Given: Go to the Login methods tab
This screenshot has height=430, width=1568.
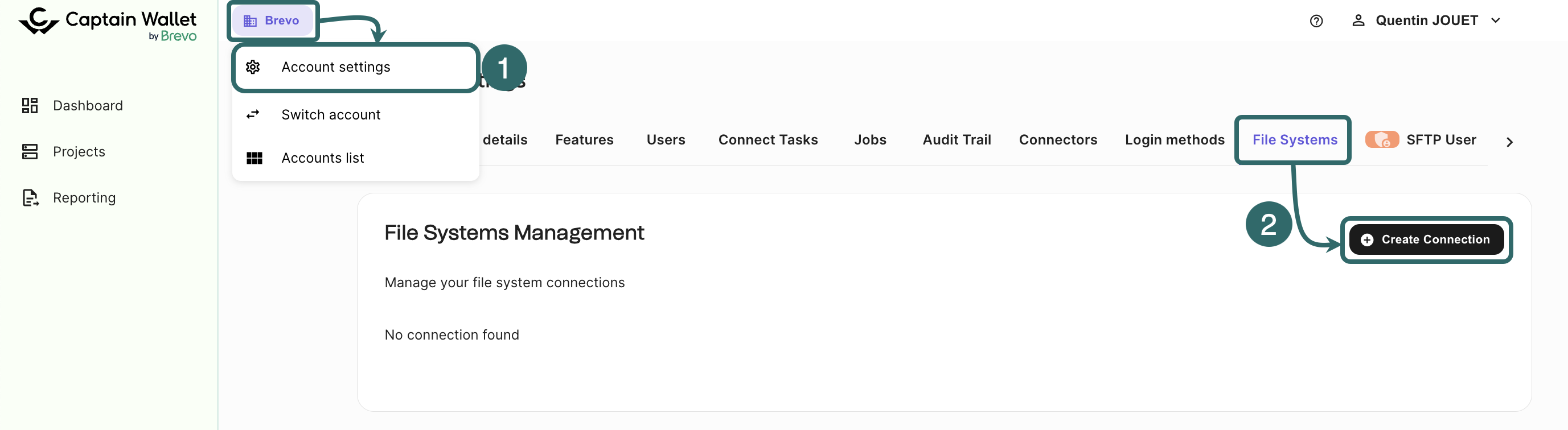Looking at the screenshot, I should pyautogui.click(x=1174, y=140).
